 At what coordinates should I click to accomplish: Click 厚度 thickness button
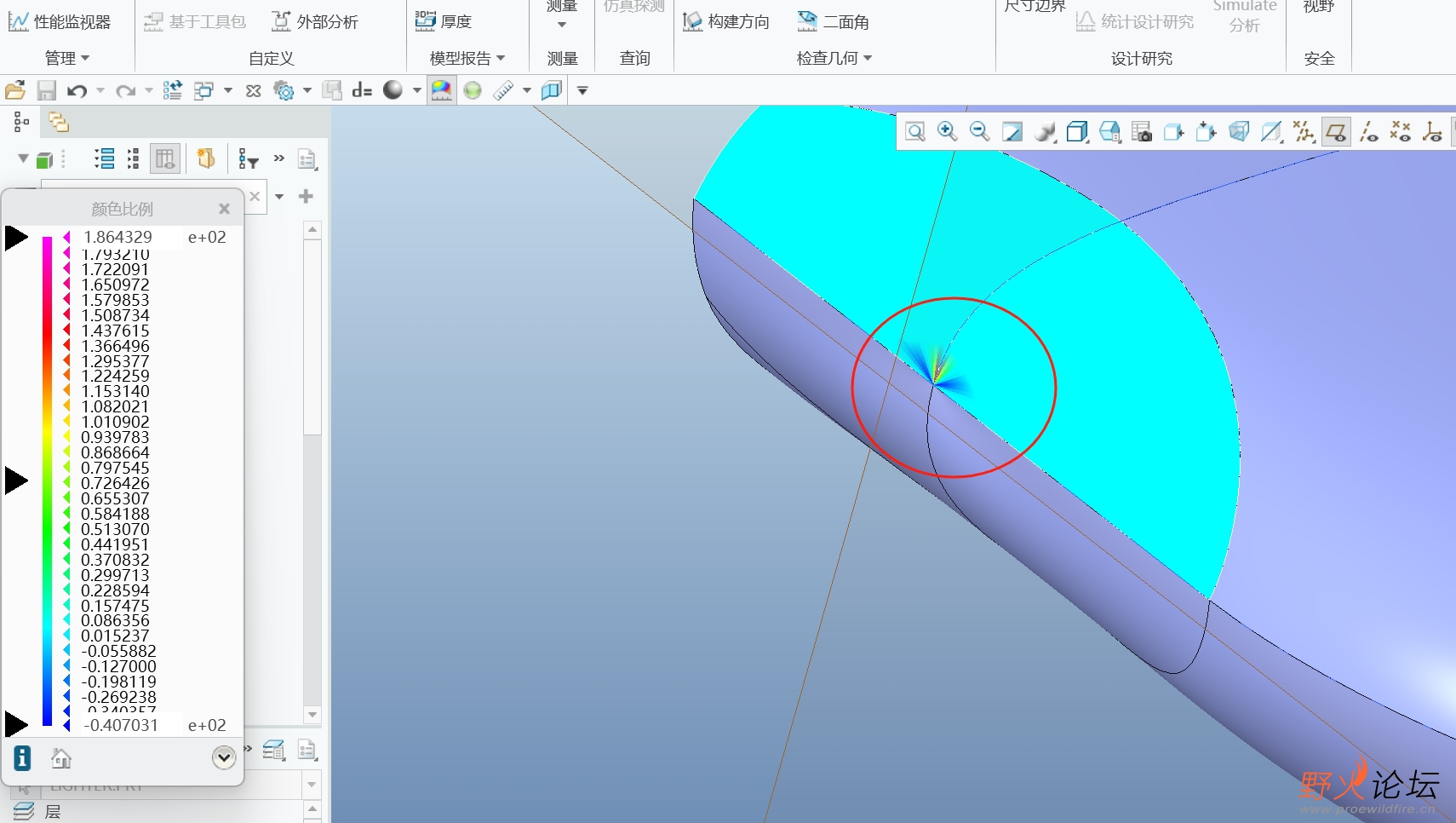click(444, 21)
